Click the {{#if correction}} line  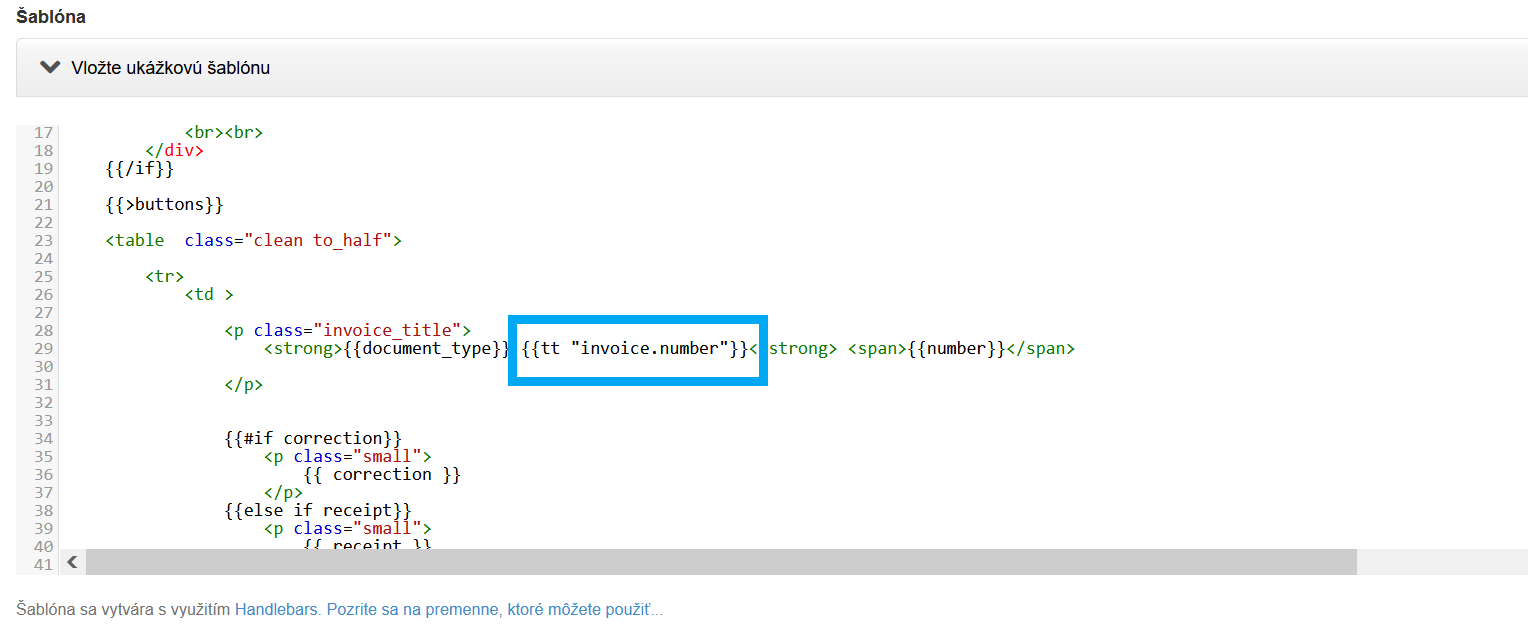313,439
